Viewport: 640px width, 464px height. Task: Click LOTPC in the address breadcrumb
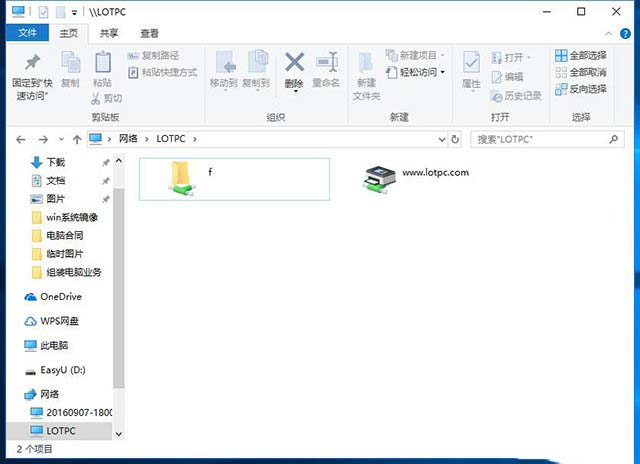[171, 139]
